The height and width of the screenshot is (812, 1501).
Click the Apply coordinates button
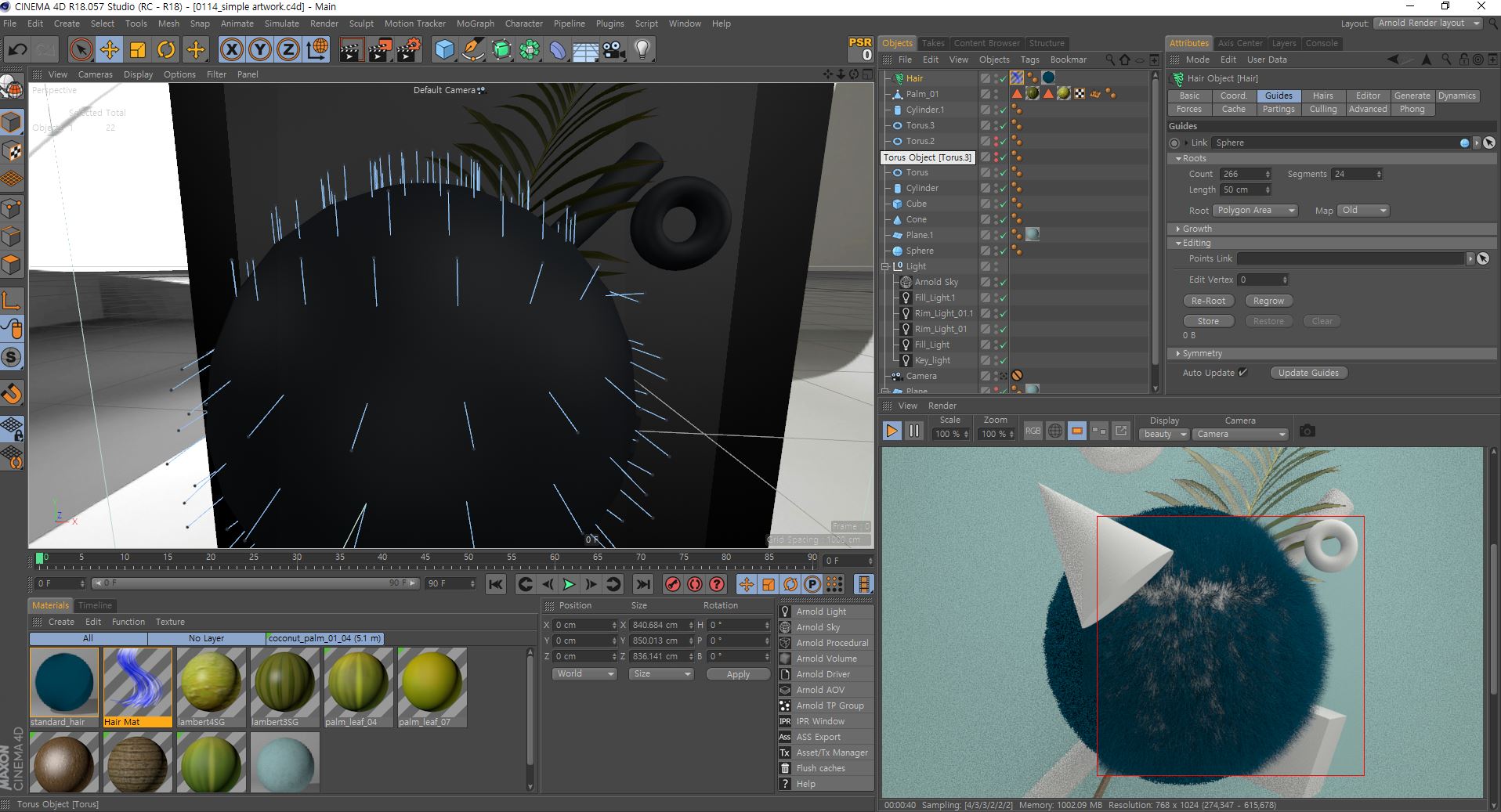(738, 674)
